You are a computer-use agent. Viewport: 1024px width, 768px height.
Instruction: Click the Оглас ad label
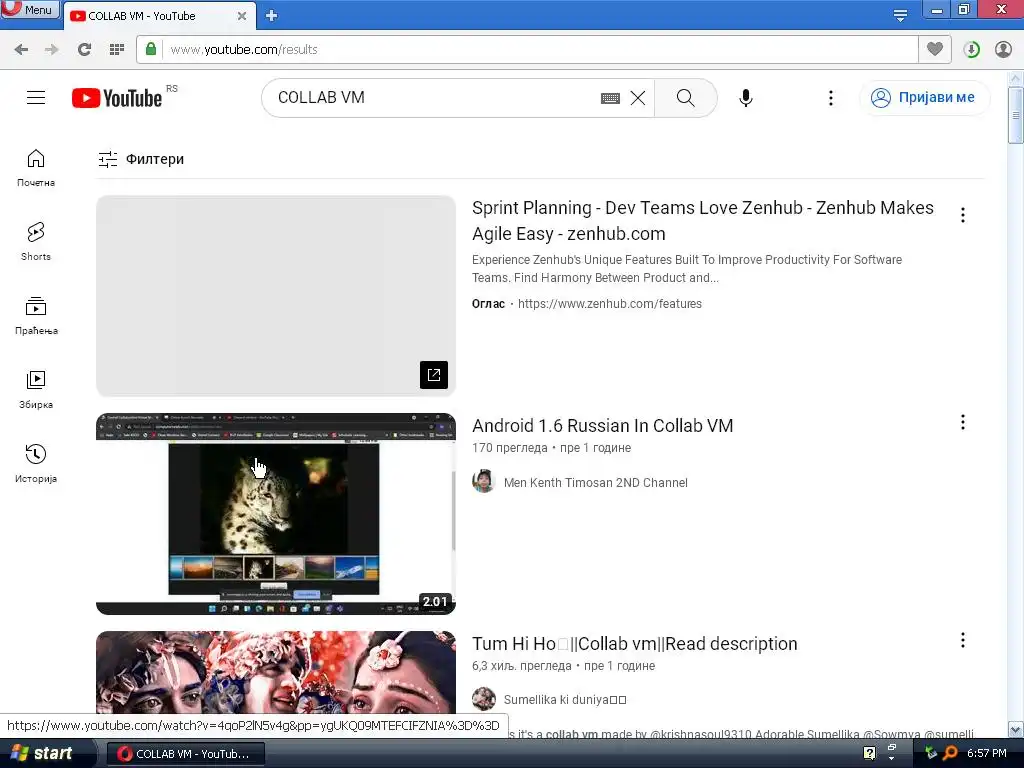click(488, 304)
